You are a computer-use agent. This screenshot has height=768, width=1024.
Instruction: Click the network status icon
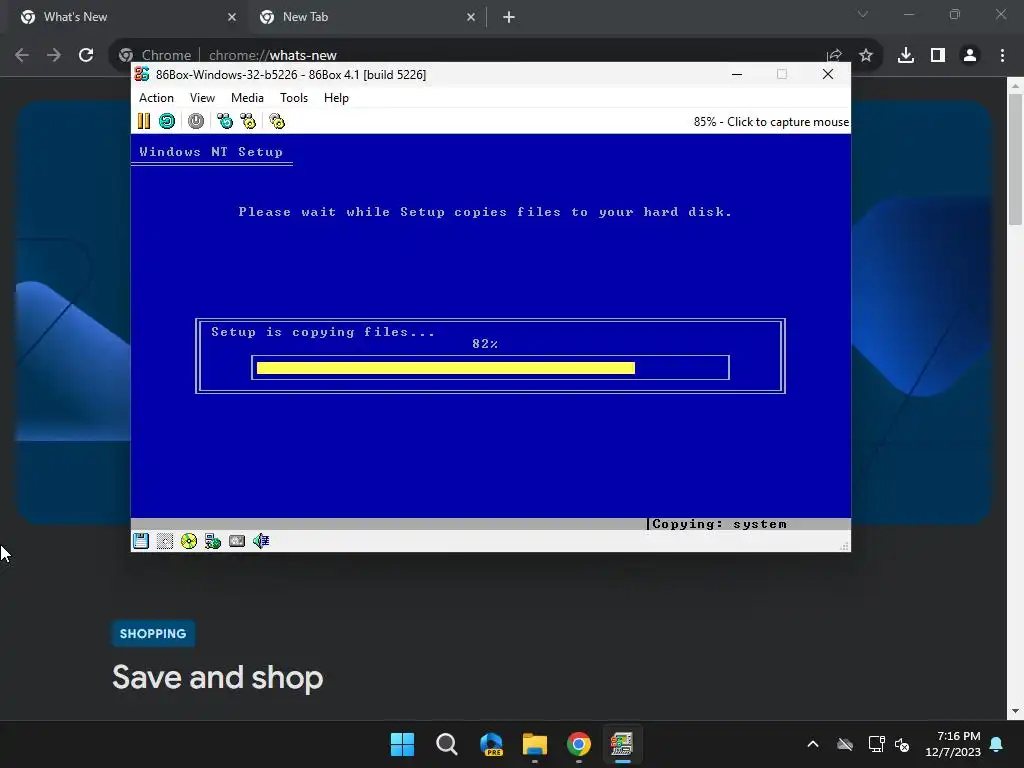pos(213,541)
